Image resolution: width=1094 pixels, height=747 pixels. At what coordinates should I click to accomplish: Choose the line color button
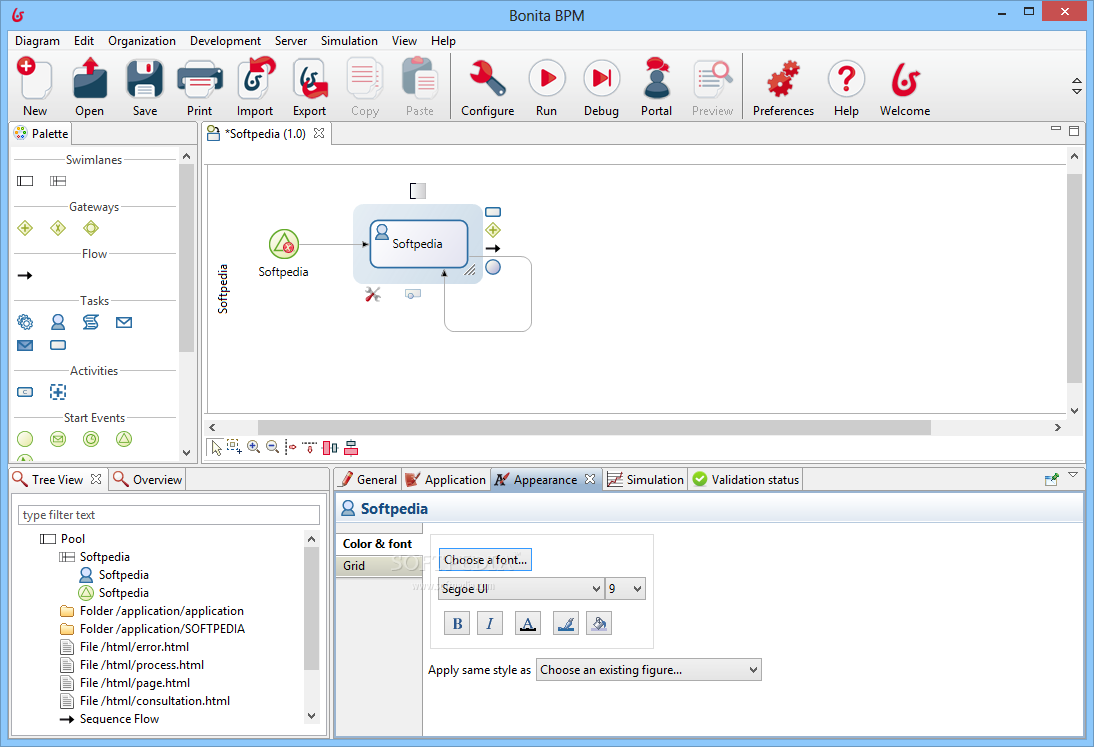[x=566, y=624]
